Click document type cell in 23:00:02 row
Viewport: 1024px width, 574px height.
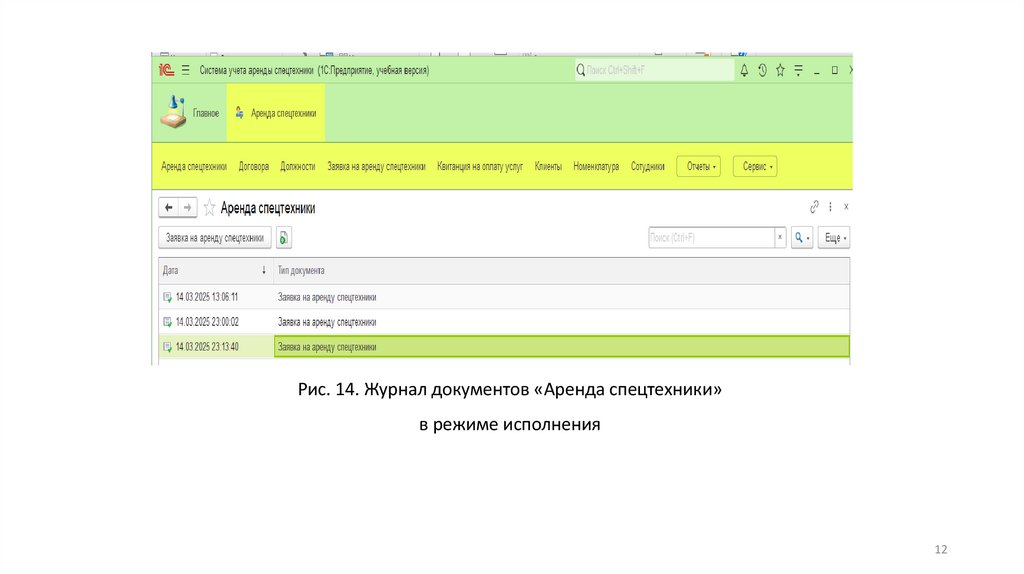562,322
